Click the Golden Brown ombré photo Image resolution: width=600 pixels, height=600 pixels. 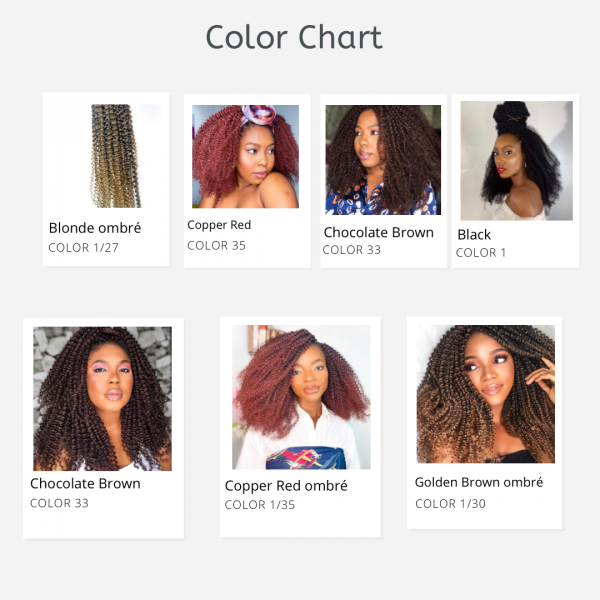coord(485,394)
